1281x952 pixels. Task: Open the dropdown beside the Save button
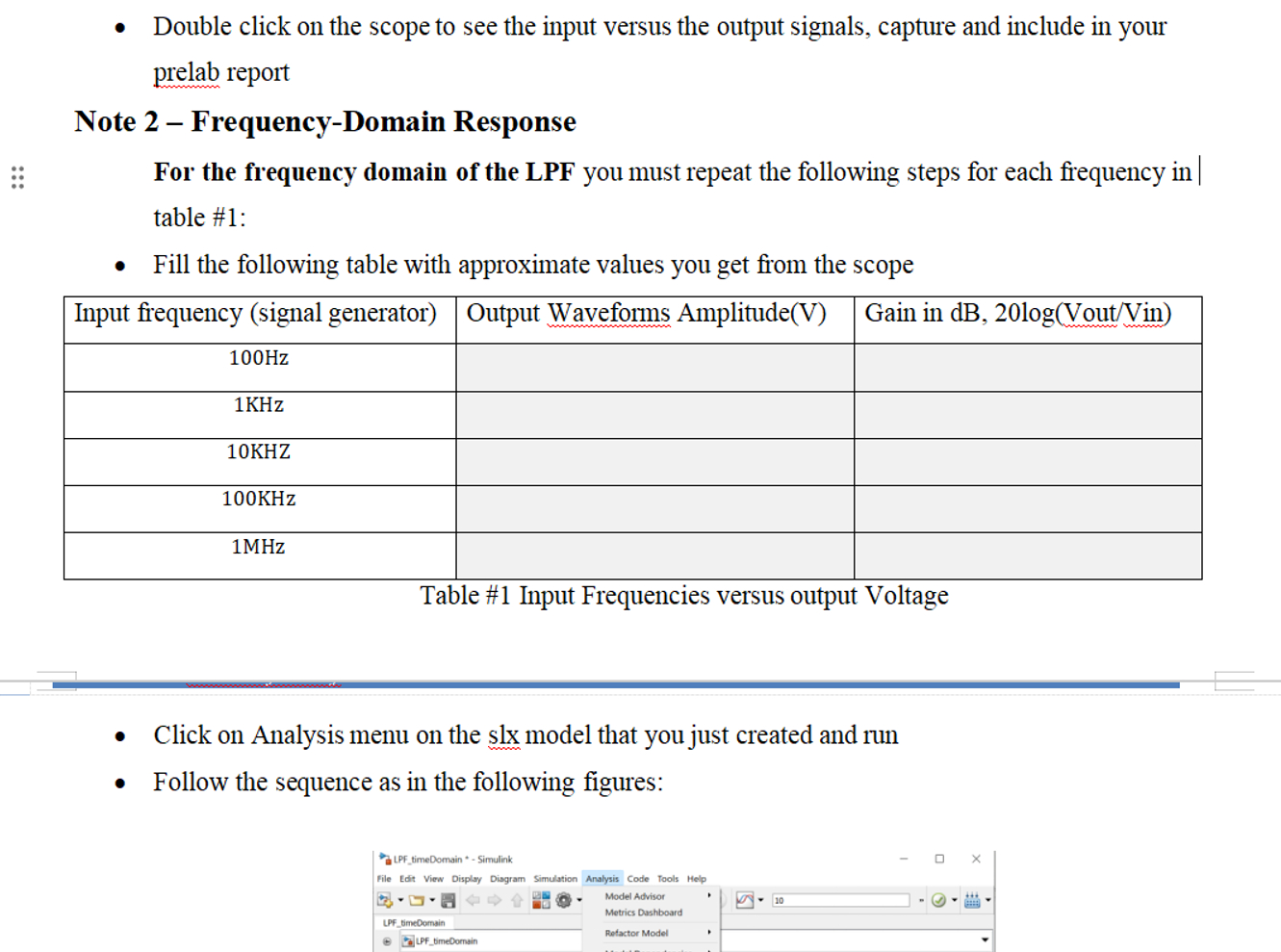pos(430,900)
